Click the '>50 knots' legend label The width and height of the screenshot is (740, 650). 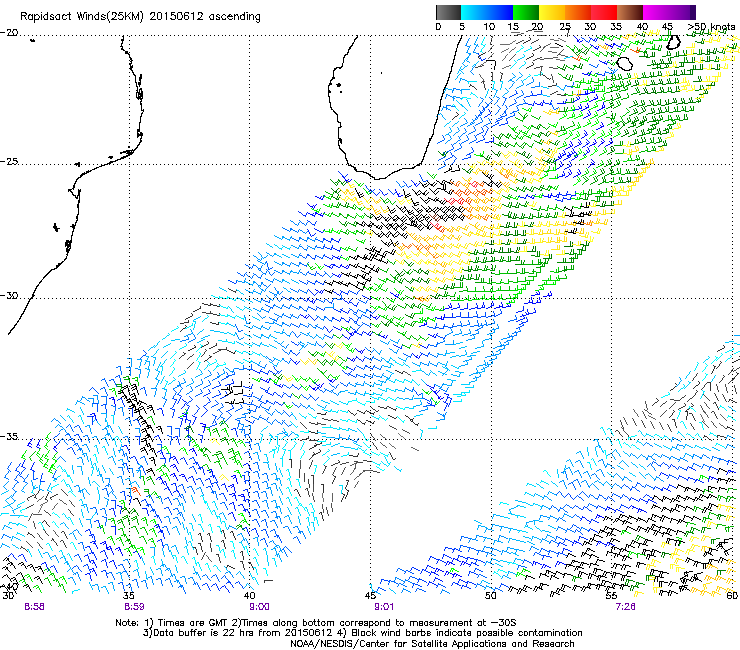click(x=711, y=27)
